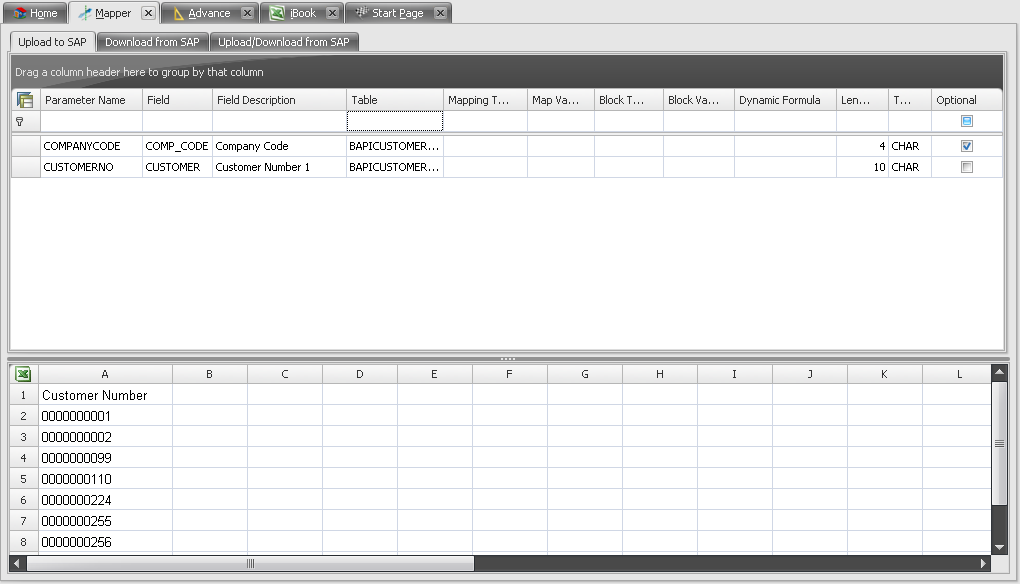This screenshot has height=584, width=1020.
Task: Switch to Download from SAP tab
Action: click(x=152, y=42)
